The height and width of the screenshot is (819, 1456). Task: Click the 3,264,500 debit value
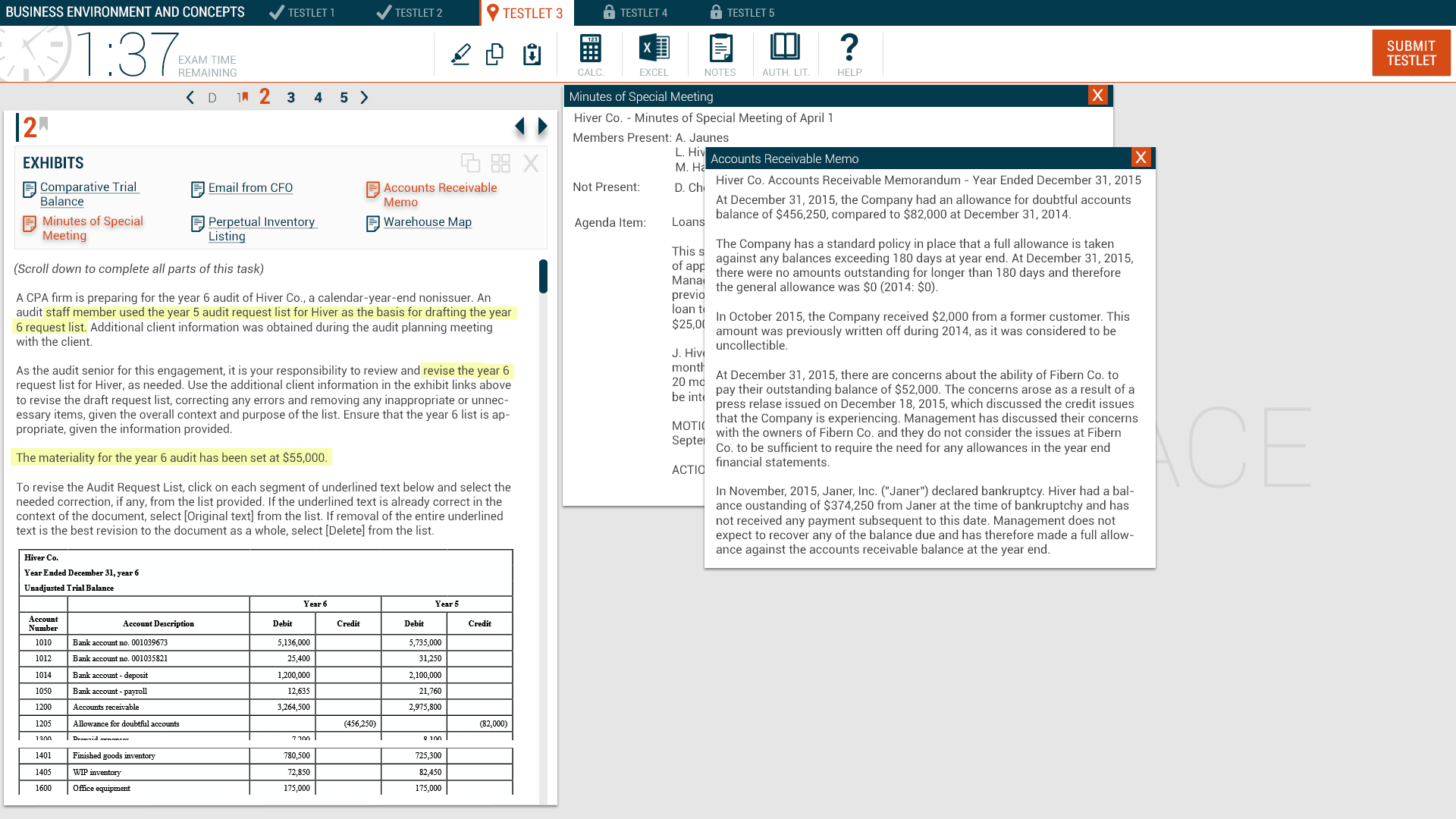coord(293,707)
